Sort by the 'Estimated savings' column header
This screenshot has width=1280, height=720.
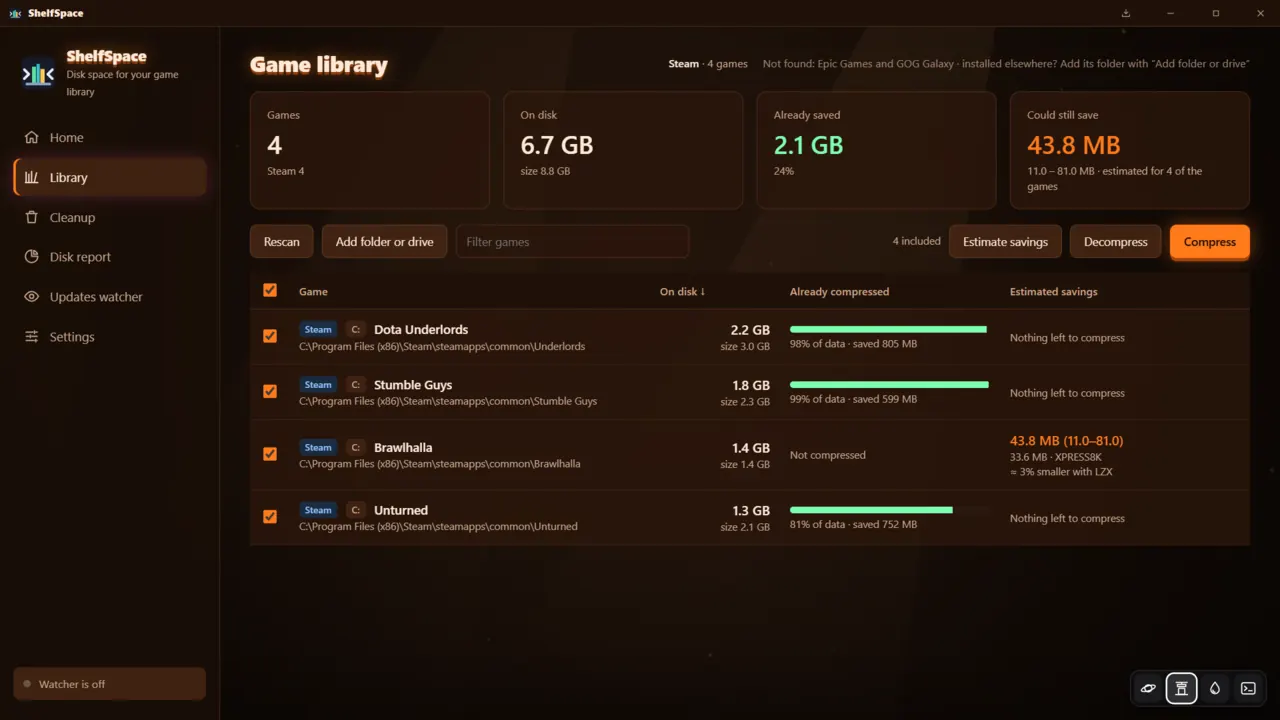[x=1053, y=292]
